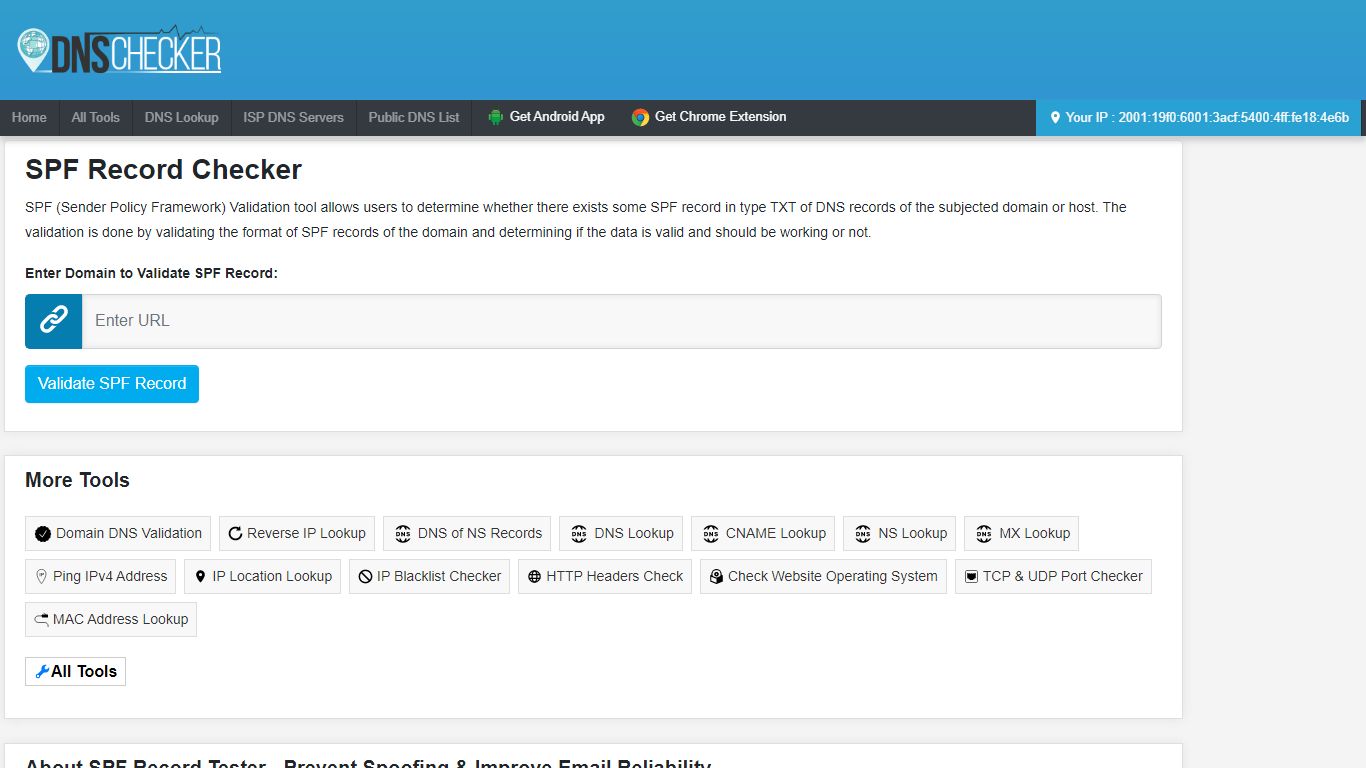Screen dimensions: 1366x768
Task: Click the marker icon on IP Location Lookup
Action: [200, 577]
